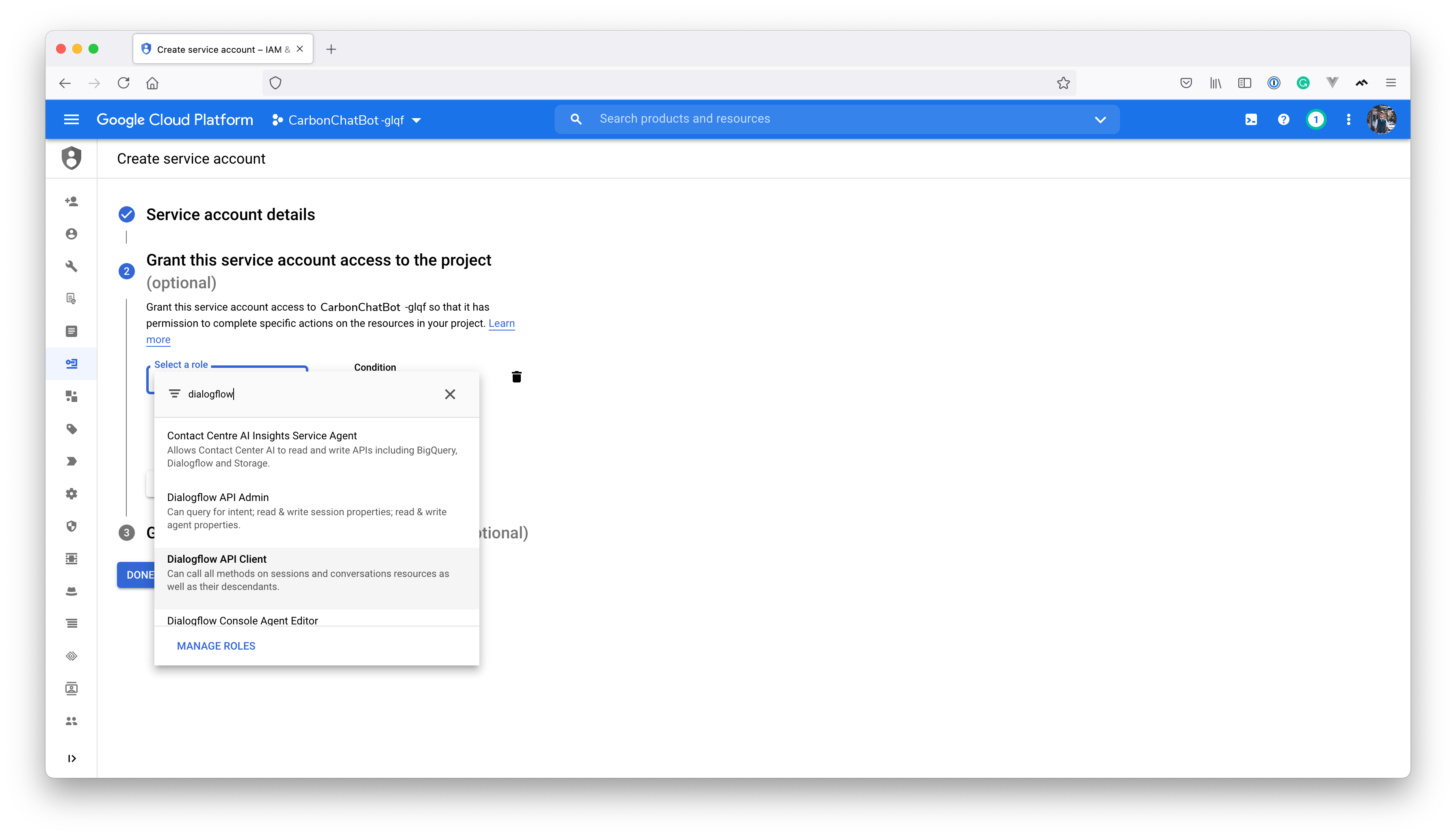Open the add-person IAM sidebar icon
This screenshot has height=838, width=1456.
click(71, 201)
